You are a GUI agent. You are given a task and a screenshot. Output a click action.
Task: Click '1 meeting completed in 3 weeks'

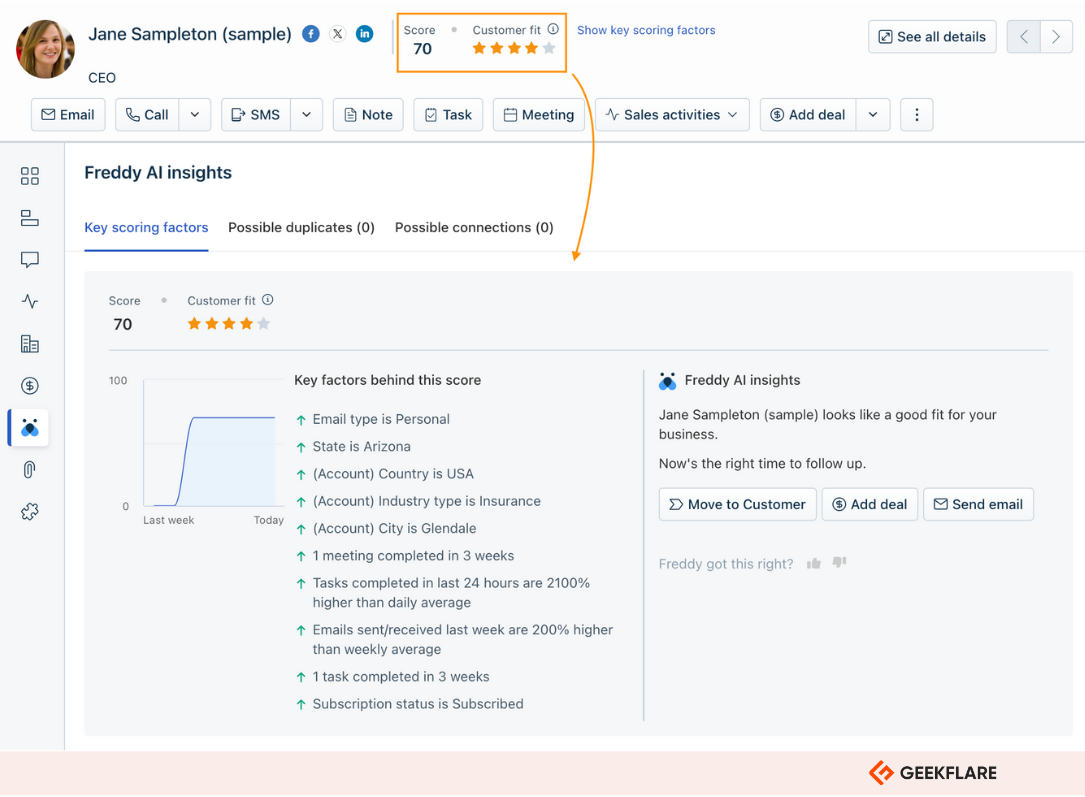(413, 556)
